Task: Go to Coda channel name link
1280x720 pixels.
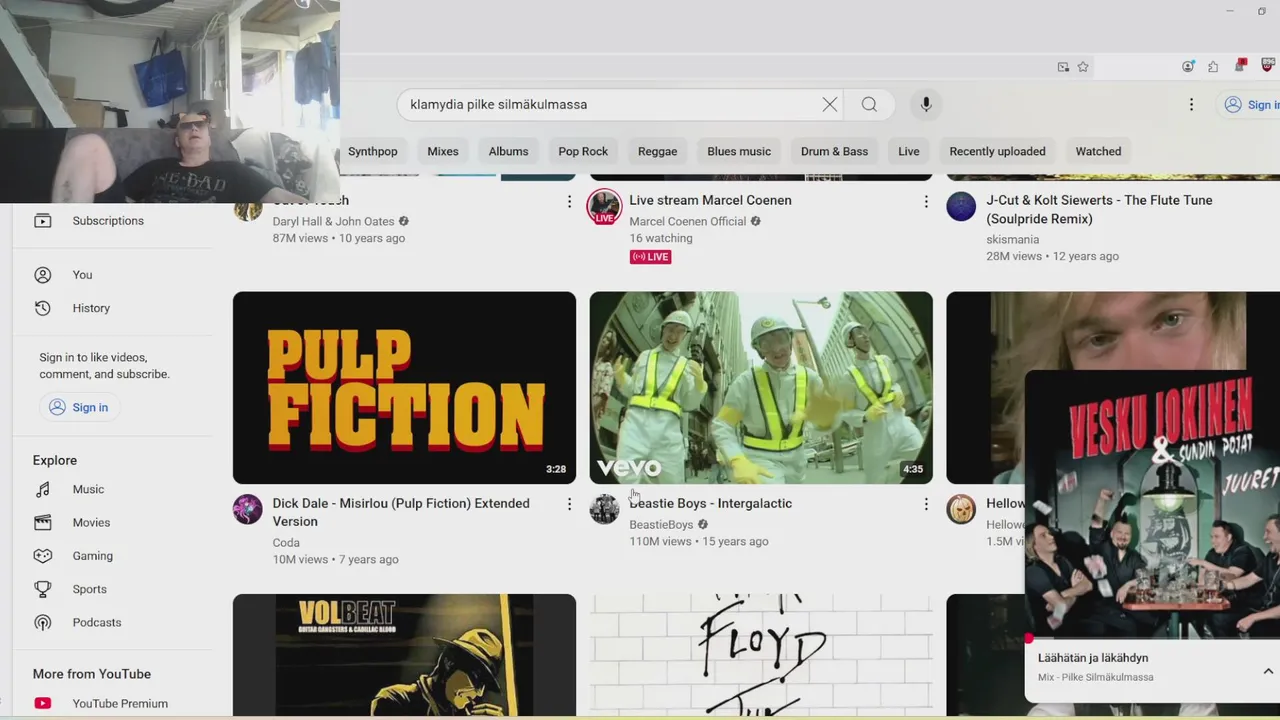Action: pos(286,543)
